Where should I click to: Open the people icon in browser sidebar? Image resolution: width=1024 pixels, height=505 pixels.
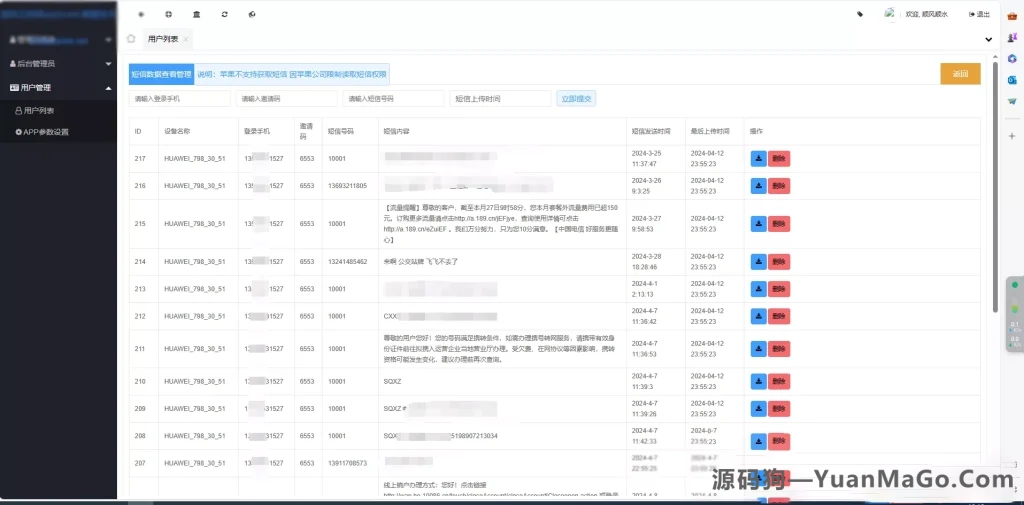point(1012,38)
